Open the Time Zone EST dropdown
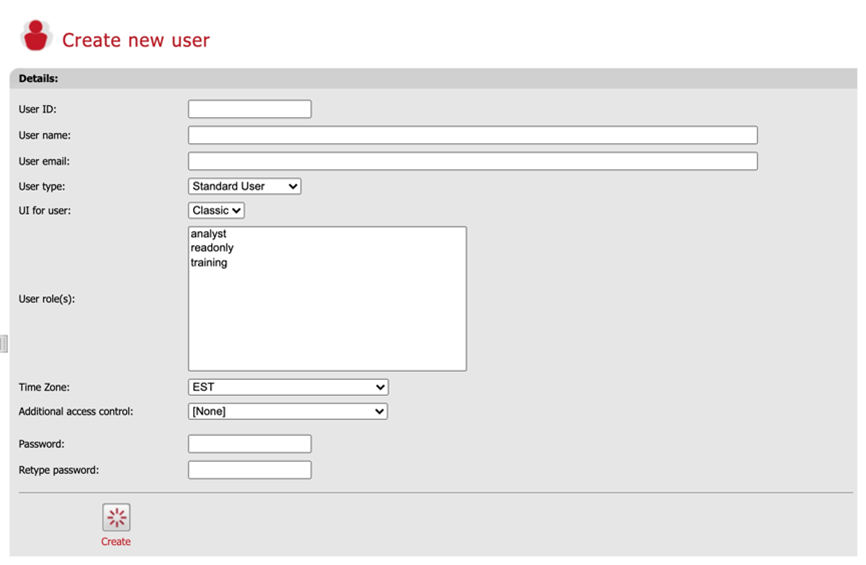 pos(287,387)
